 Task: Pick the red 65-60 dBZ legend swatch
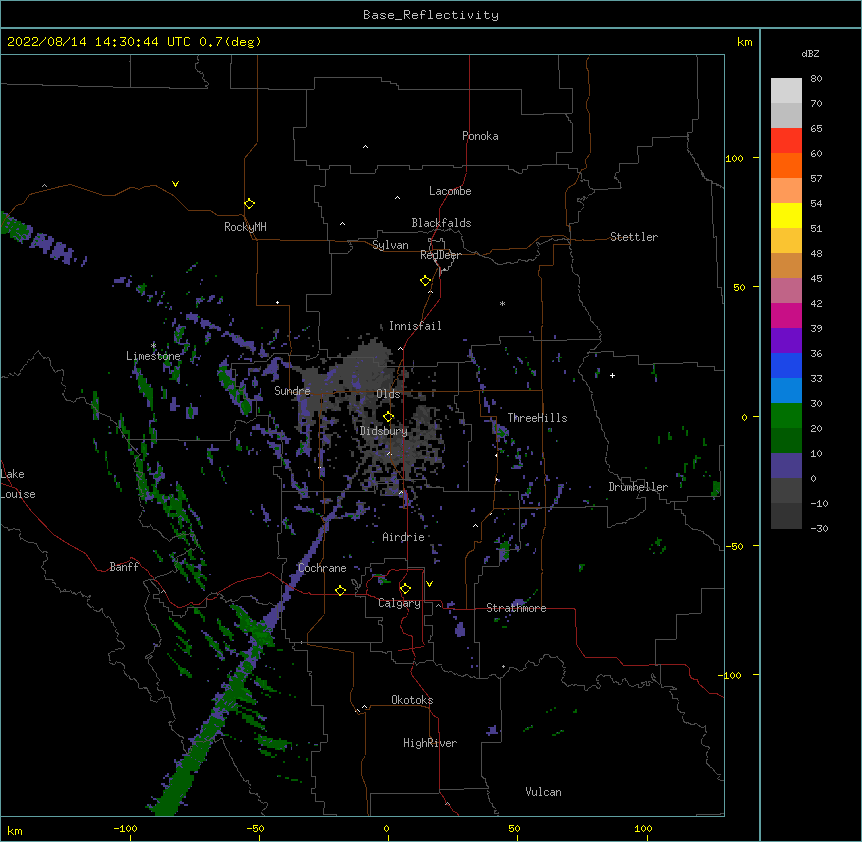point(786,140)
